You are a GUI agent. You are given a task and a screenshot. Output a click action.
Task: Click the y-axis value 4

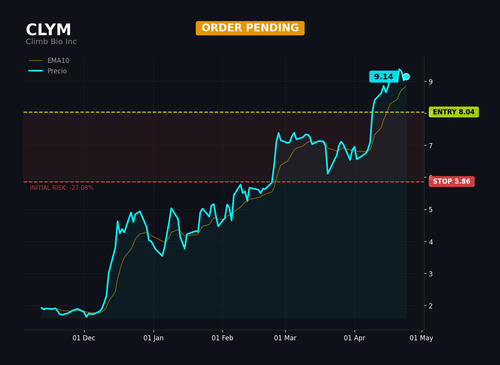click(x=431, y=242)
